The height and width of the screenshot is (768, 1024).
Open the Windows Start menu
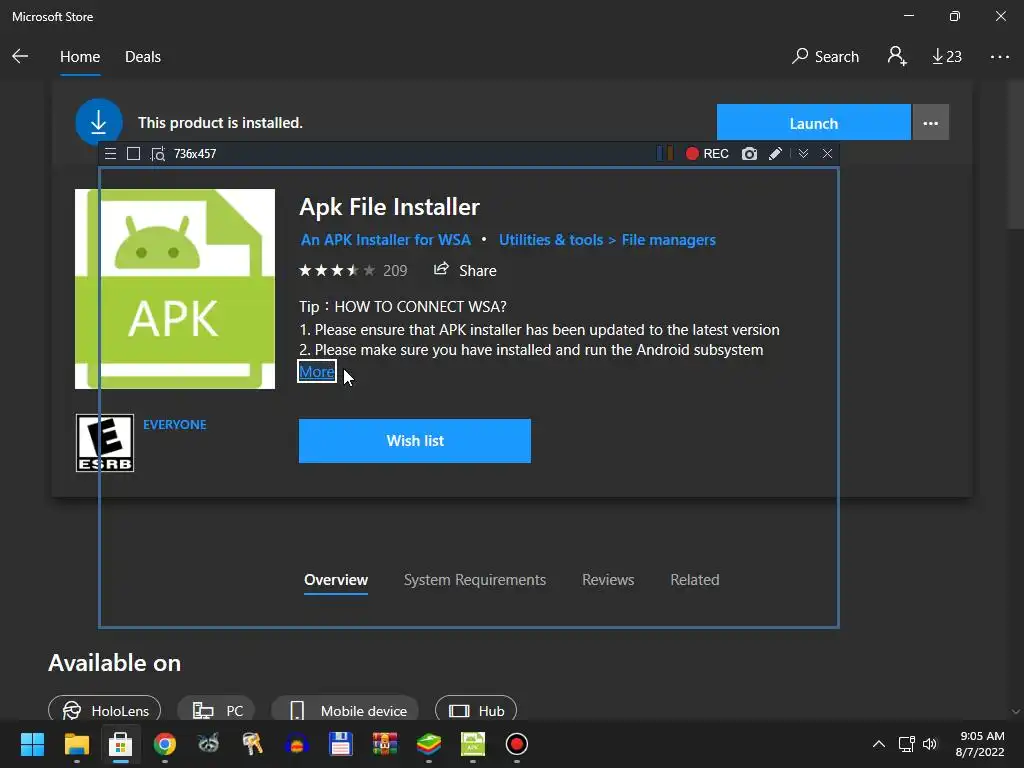point(32,744)
